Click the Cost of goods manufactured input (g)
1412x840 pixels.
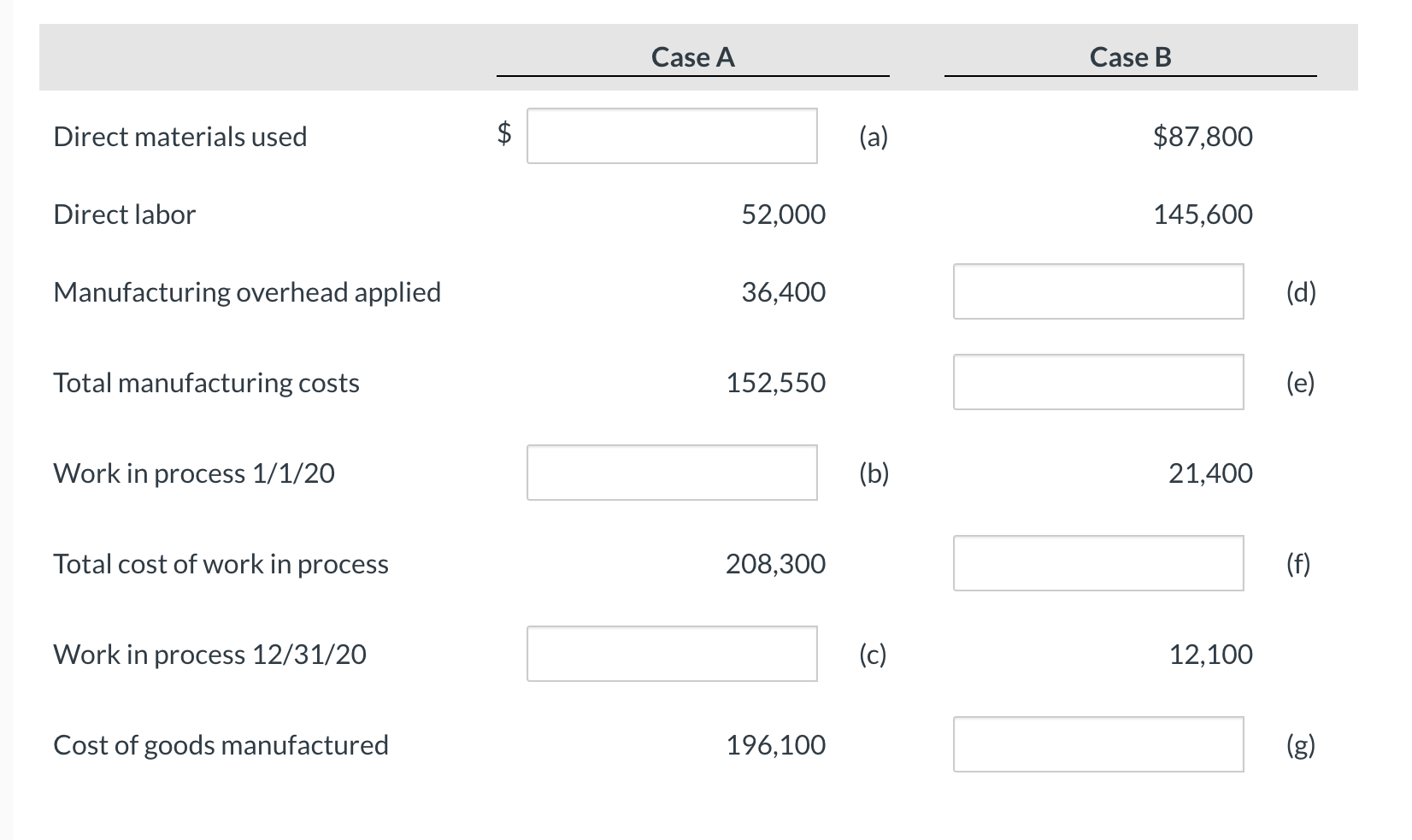(x=1097, y=744)
